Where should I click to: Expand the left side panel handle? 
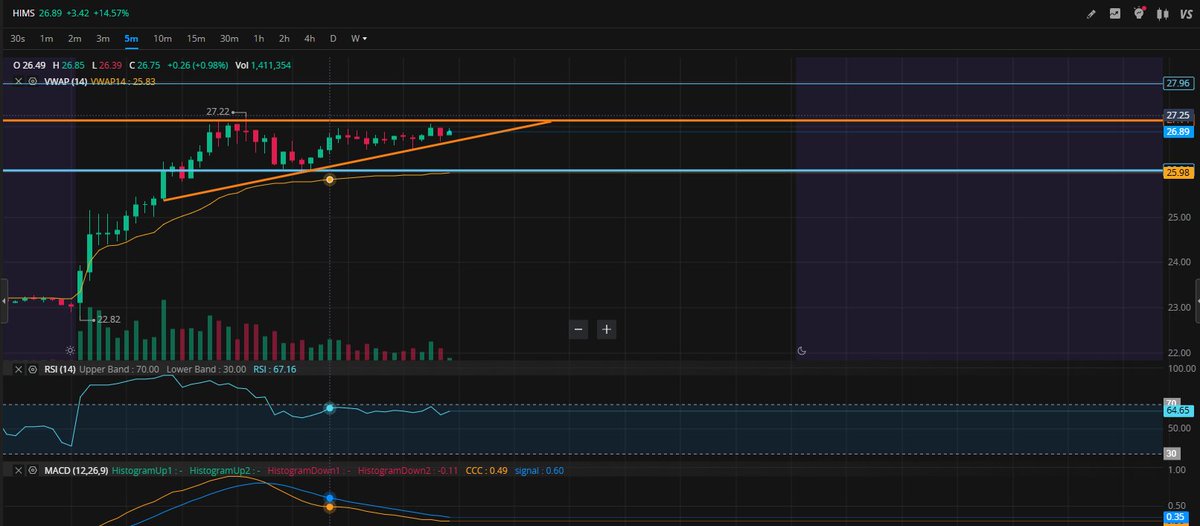pos(4,299)
